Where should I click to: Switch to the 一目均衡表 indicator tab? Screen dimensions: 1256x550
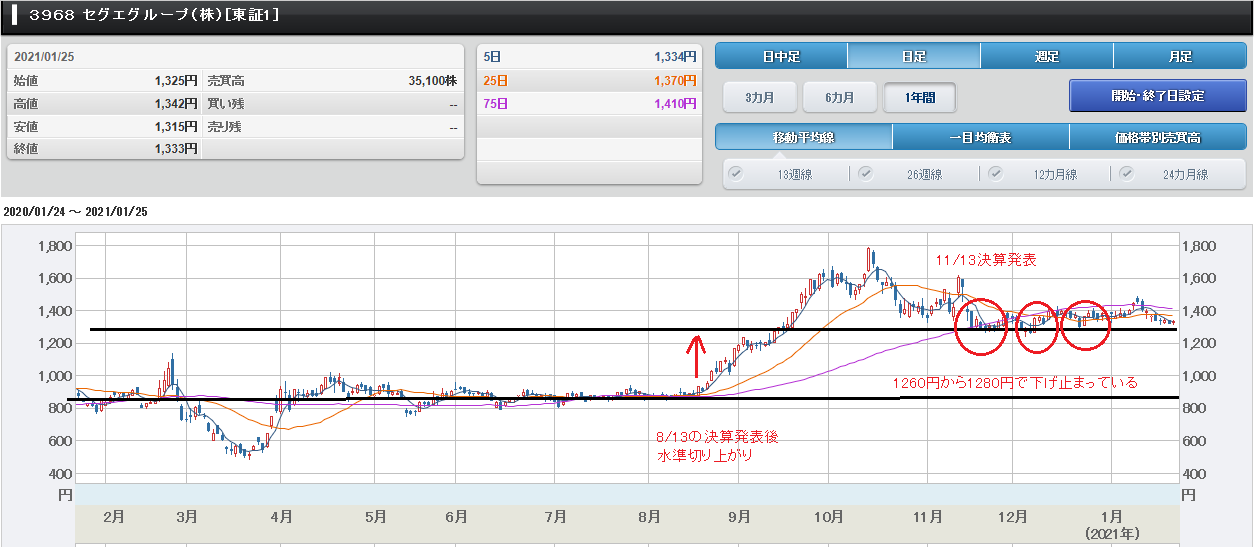point(980,137)
